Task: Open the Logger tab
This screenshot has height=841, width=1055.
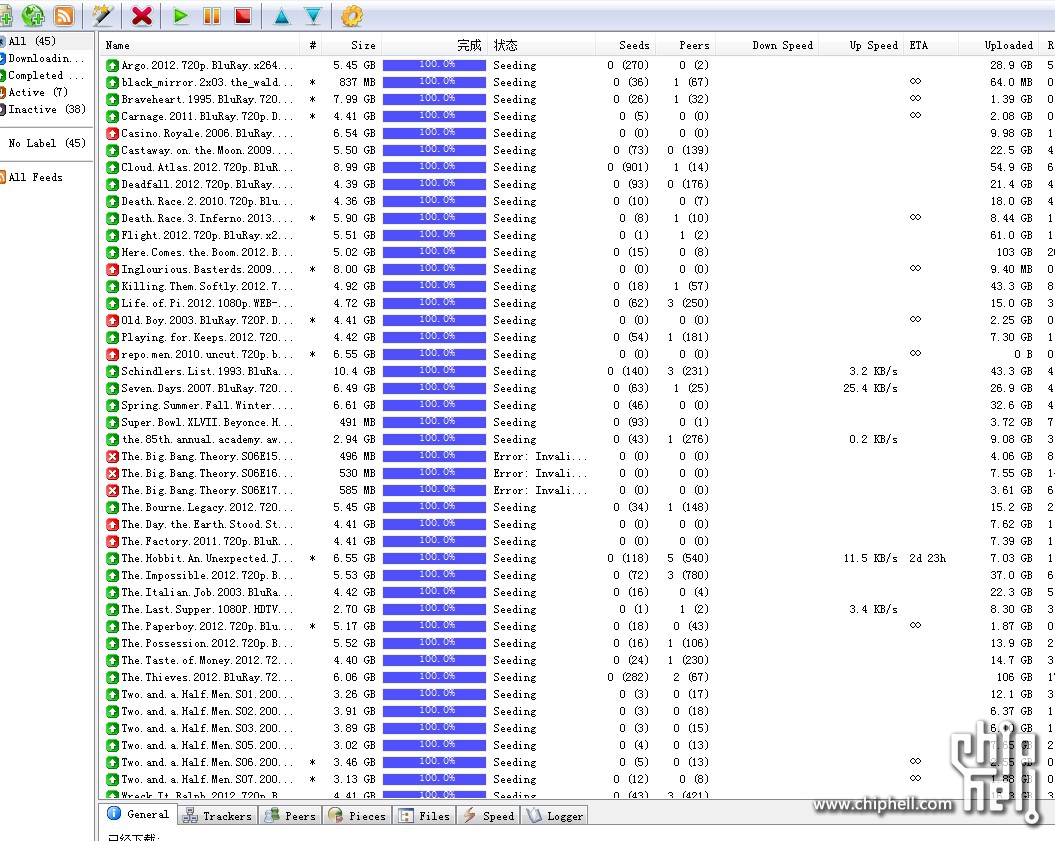Action: coord(555,816)
